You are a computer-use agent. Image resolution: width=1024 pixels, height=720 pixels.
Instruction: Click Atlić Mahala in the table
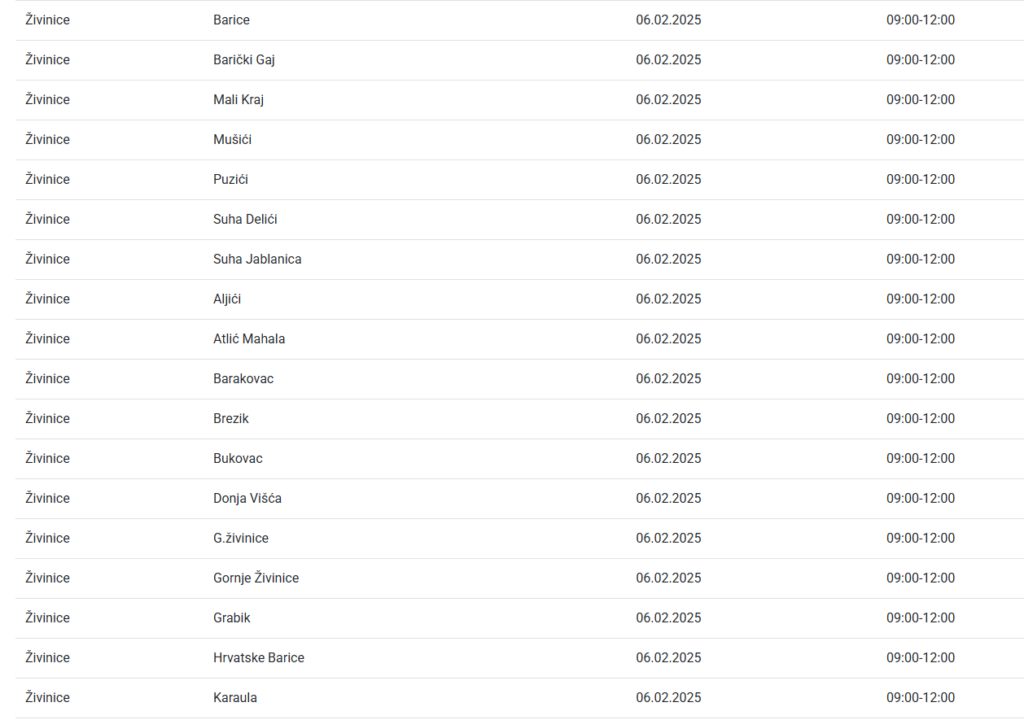click(249, 339)
